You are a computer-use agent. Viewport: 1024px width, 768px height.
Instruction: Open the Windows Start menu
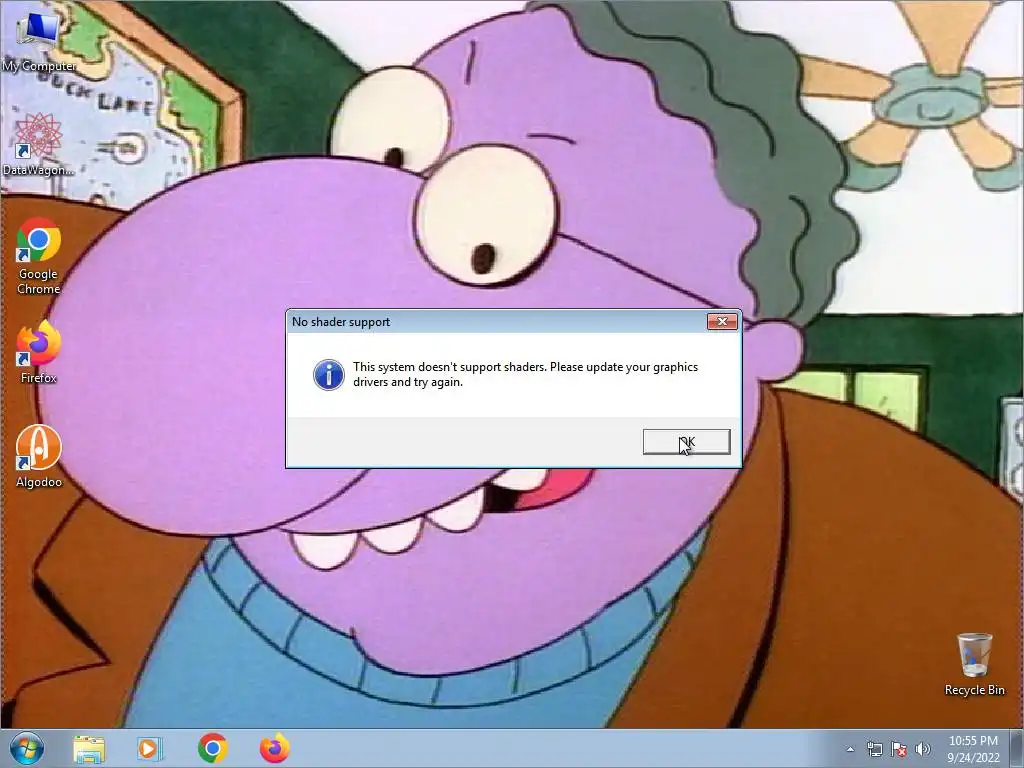(x=27, y=748)
